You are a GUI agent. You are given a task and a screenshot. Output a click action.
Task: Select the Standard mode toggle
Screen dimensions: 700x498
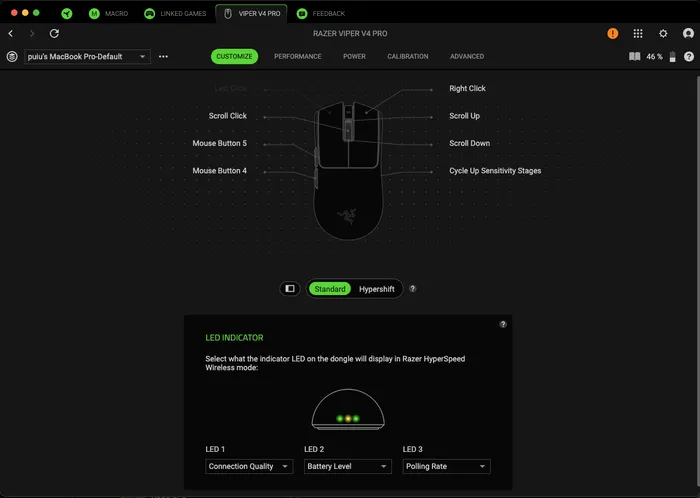click(x=330, y=289)
